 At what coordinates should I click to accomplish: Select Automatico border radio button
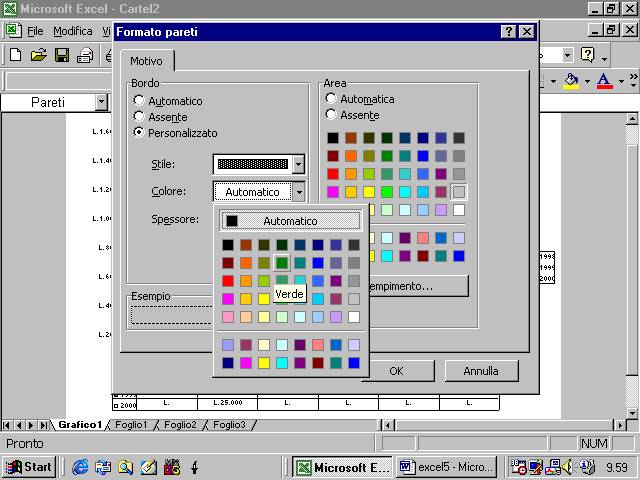click(x=139, y=100)
